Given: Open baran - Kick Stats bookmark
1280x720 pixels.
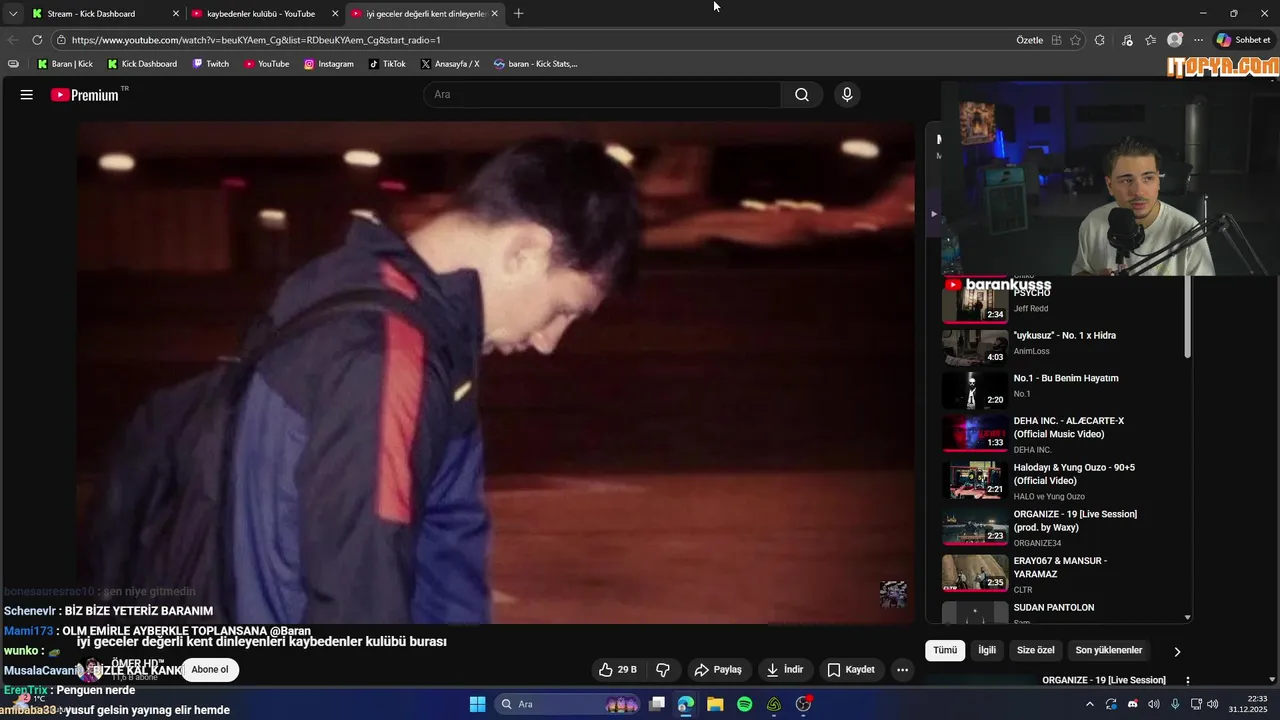Looking at the screenshot, I should point(535,64).
